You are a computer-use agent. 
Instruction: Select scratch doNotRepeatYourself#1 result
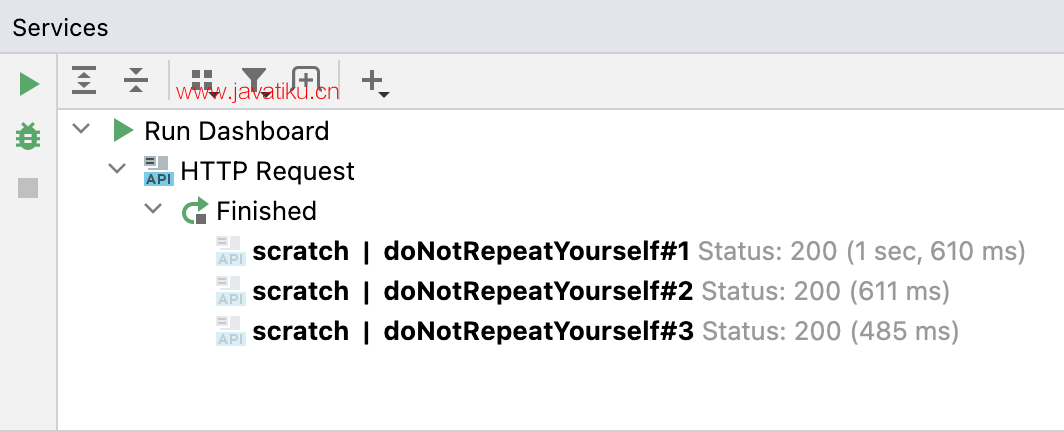[x=620, y=251]
